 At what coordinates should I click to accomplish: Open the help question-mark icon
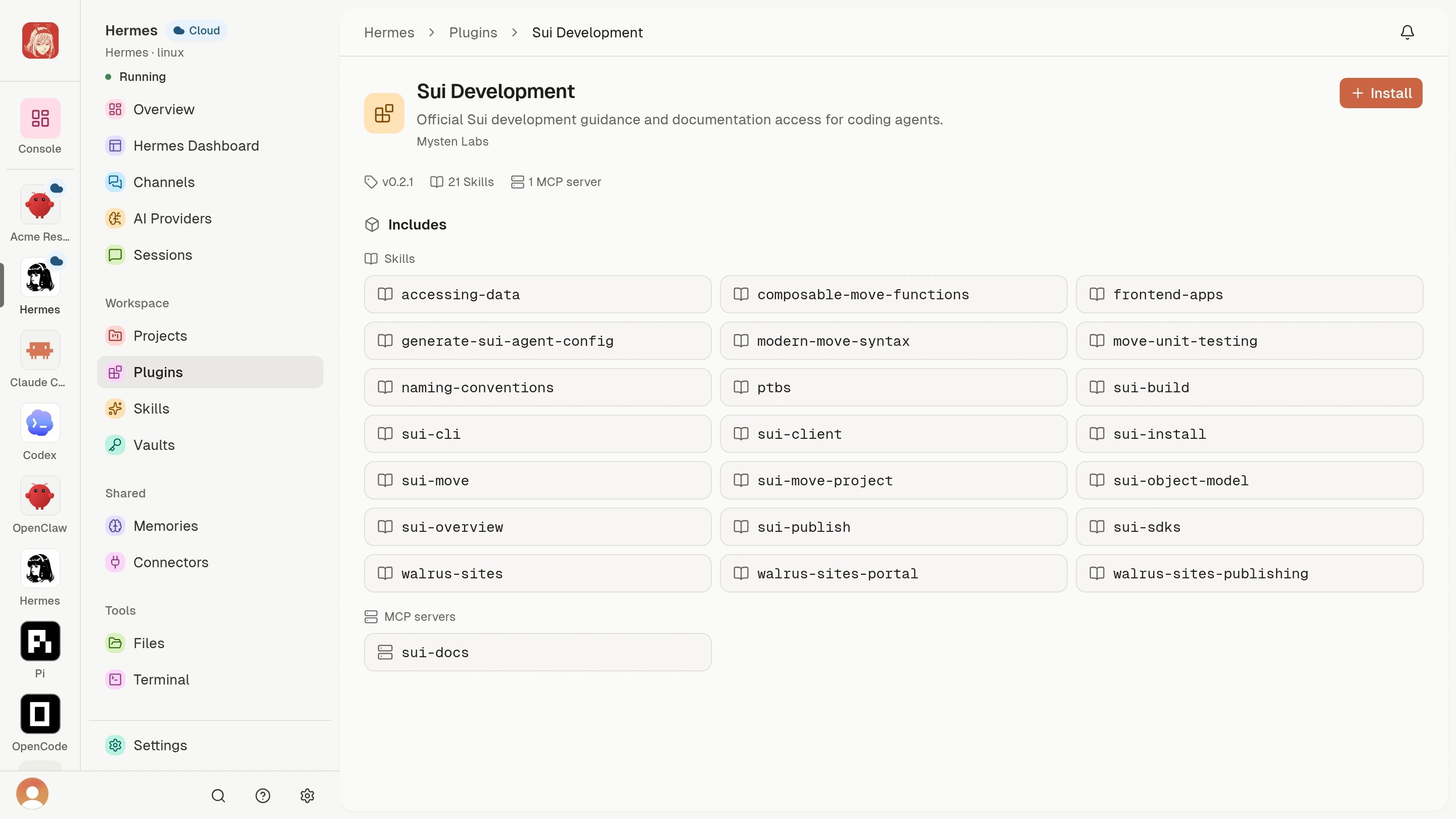(x=263, y=795)
